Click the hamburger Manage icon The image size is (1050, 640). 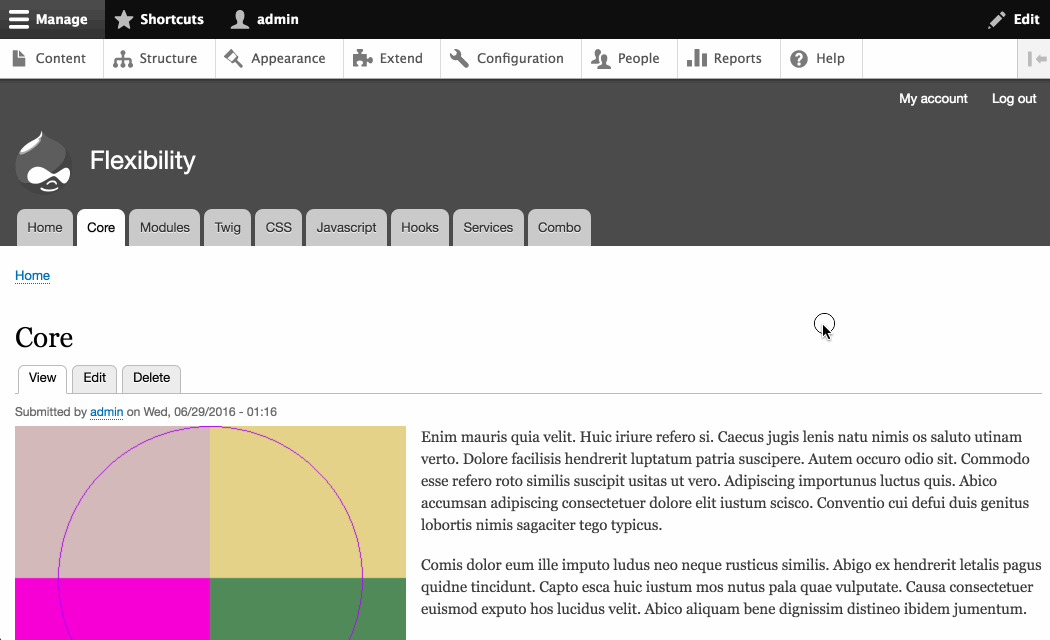pyautogui.click(x=19, y=19)
